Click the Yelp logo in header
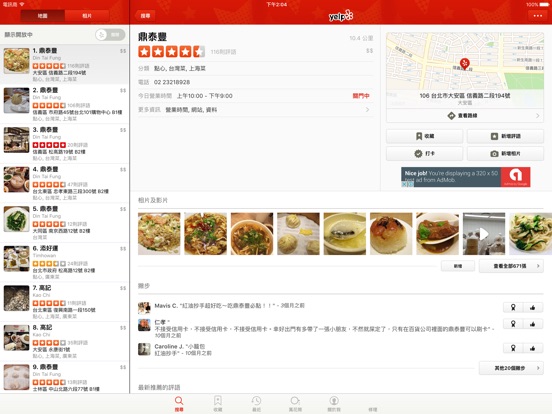 click(341, 16)
